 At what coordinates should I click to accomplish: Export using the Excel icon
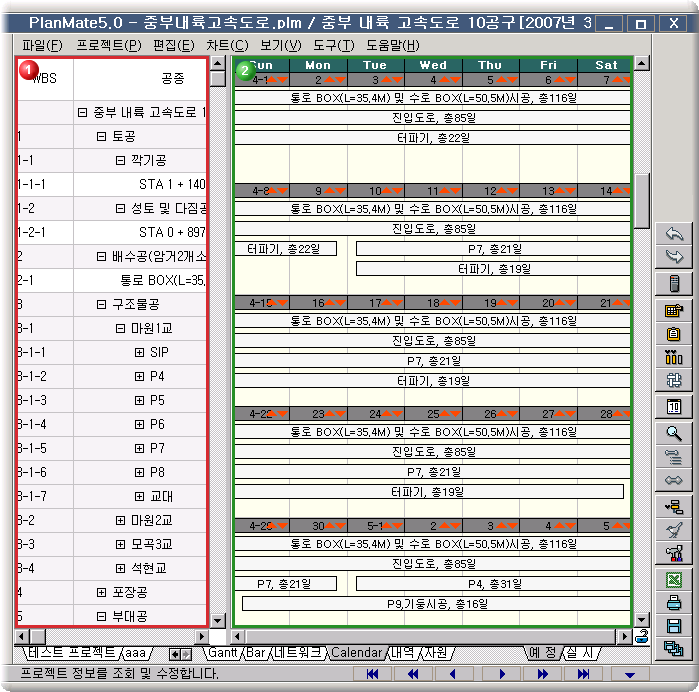[x=673, y=579]
